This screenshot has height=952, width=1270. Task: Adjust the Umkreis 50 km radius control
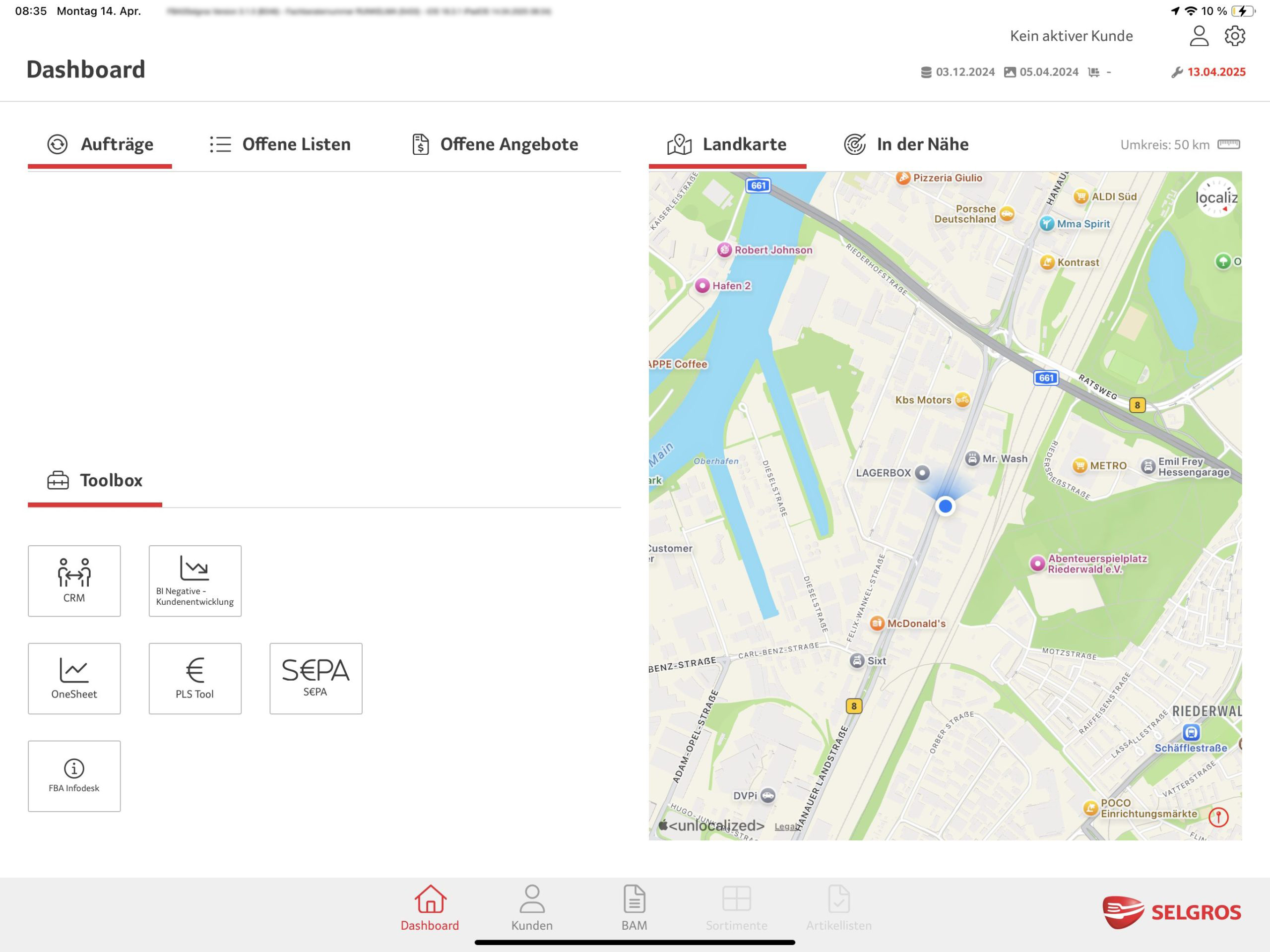(x=1228, y=144)
